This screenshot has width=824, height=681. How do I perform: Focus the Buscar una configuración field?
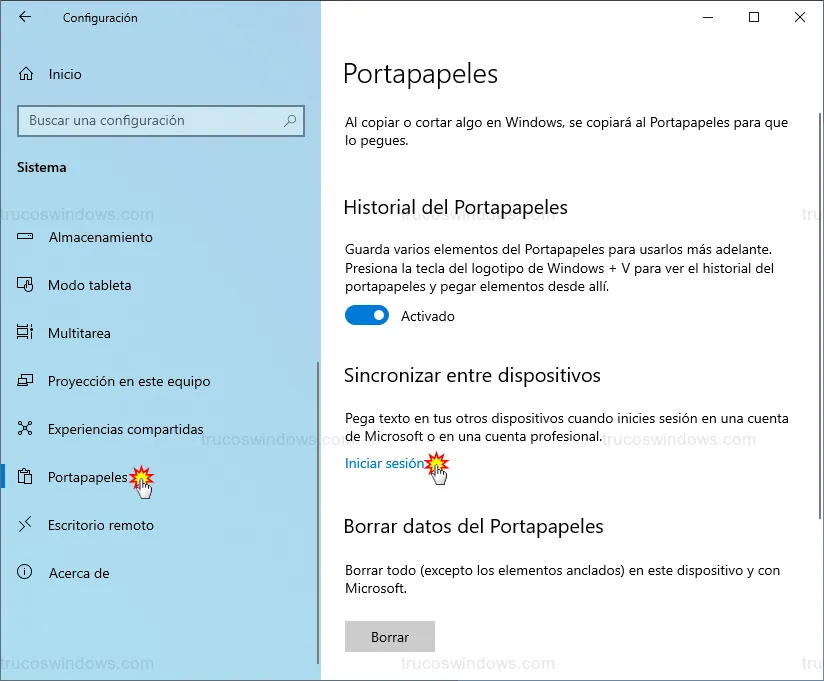[x=150, y=121]
